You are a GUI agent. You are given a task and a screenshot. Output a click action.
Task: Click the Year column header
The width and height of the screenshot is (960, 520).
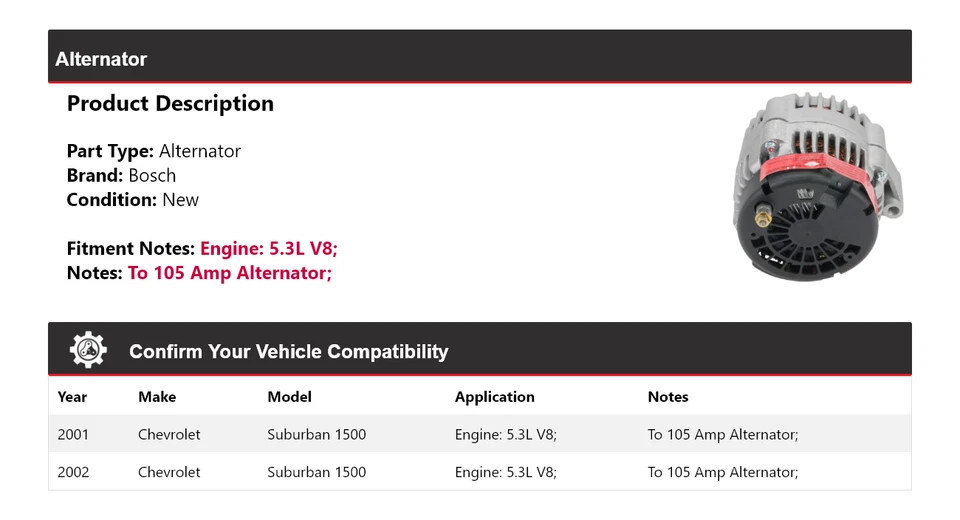click(x=72, y=397)
